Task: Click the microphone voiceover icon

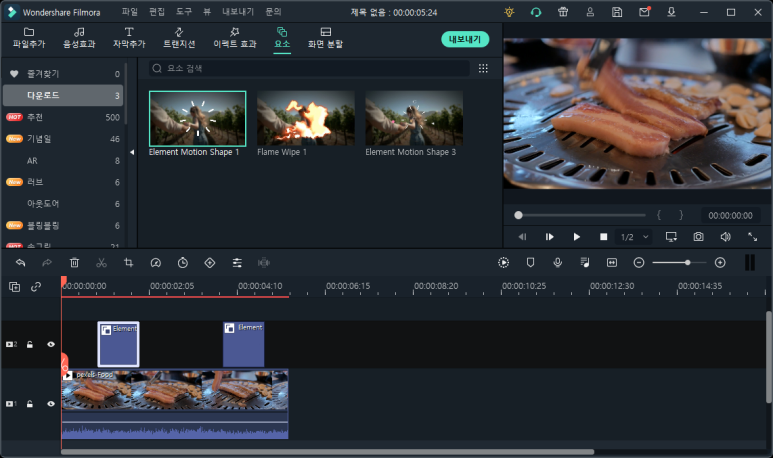Action: tap(558, 263)
